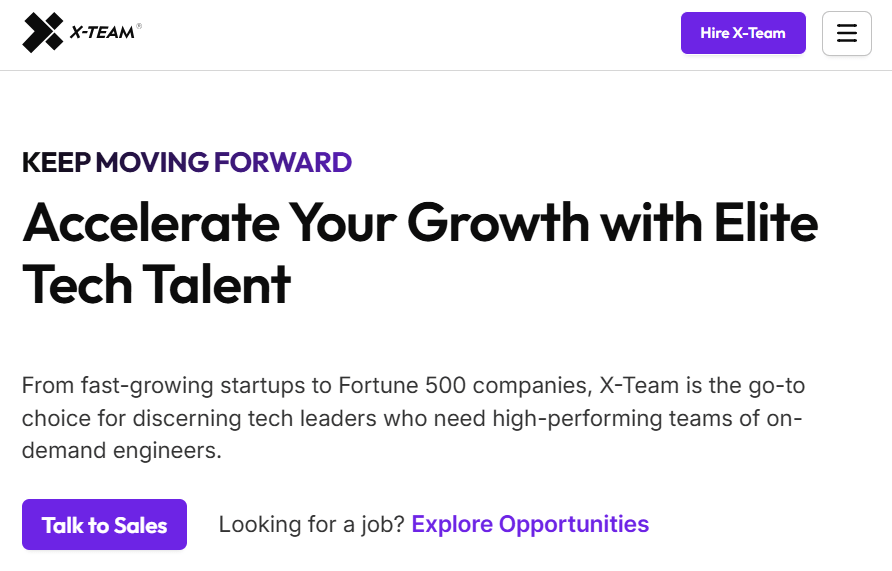Open the hamburger navigation menu
892x571 pixels.
(x=846, y=34)
